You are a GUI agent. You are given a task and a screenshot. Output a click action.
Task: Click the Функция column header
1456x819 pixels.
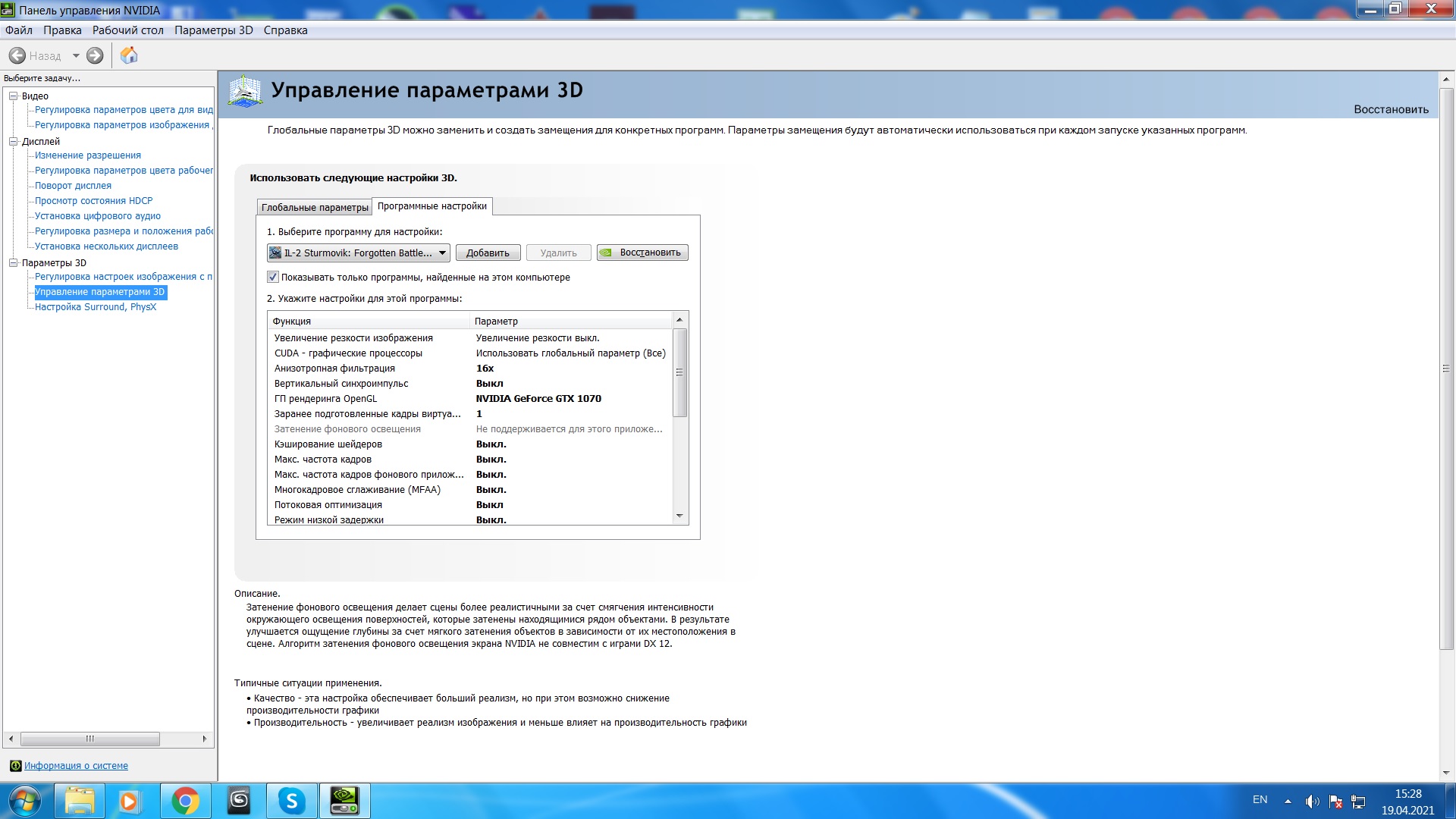pyautogui.click(x=369, y=321)
